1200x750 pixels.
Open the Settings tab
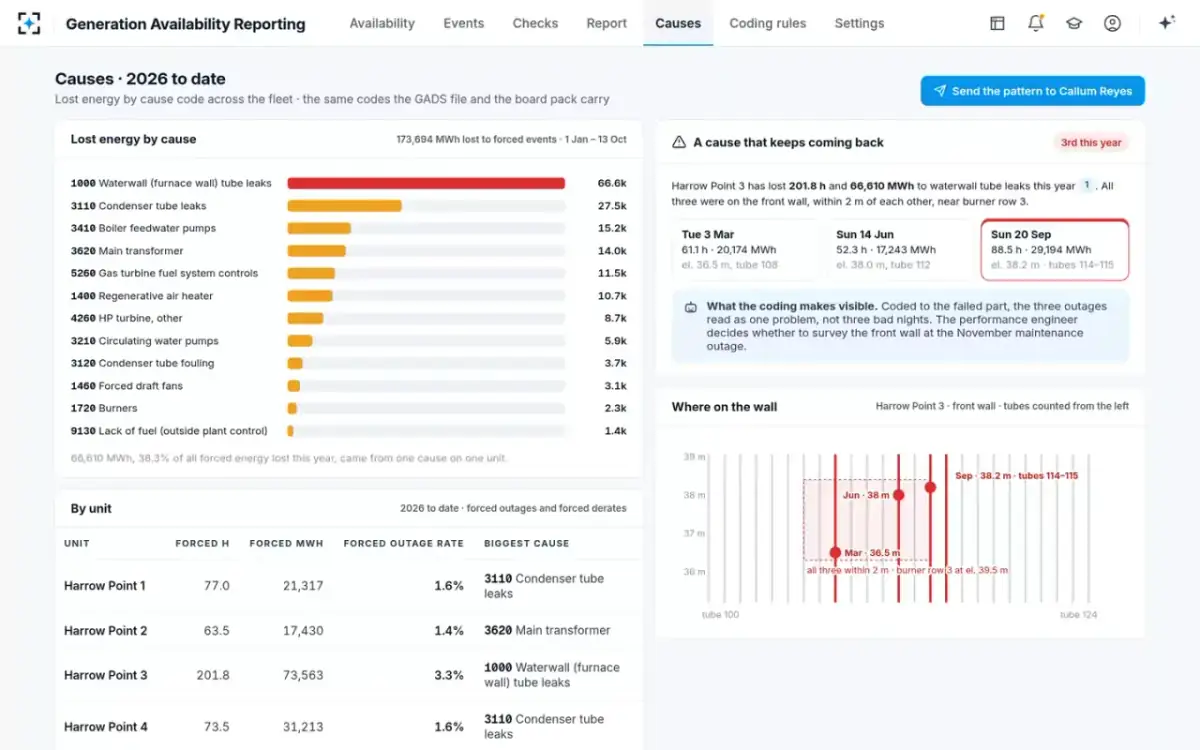[x=859, y=23]
